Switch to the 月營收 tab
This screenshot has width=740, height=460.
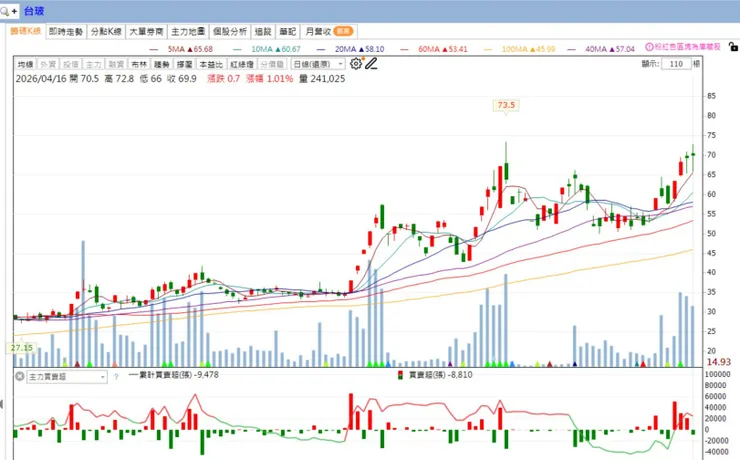329,32
